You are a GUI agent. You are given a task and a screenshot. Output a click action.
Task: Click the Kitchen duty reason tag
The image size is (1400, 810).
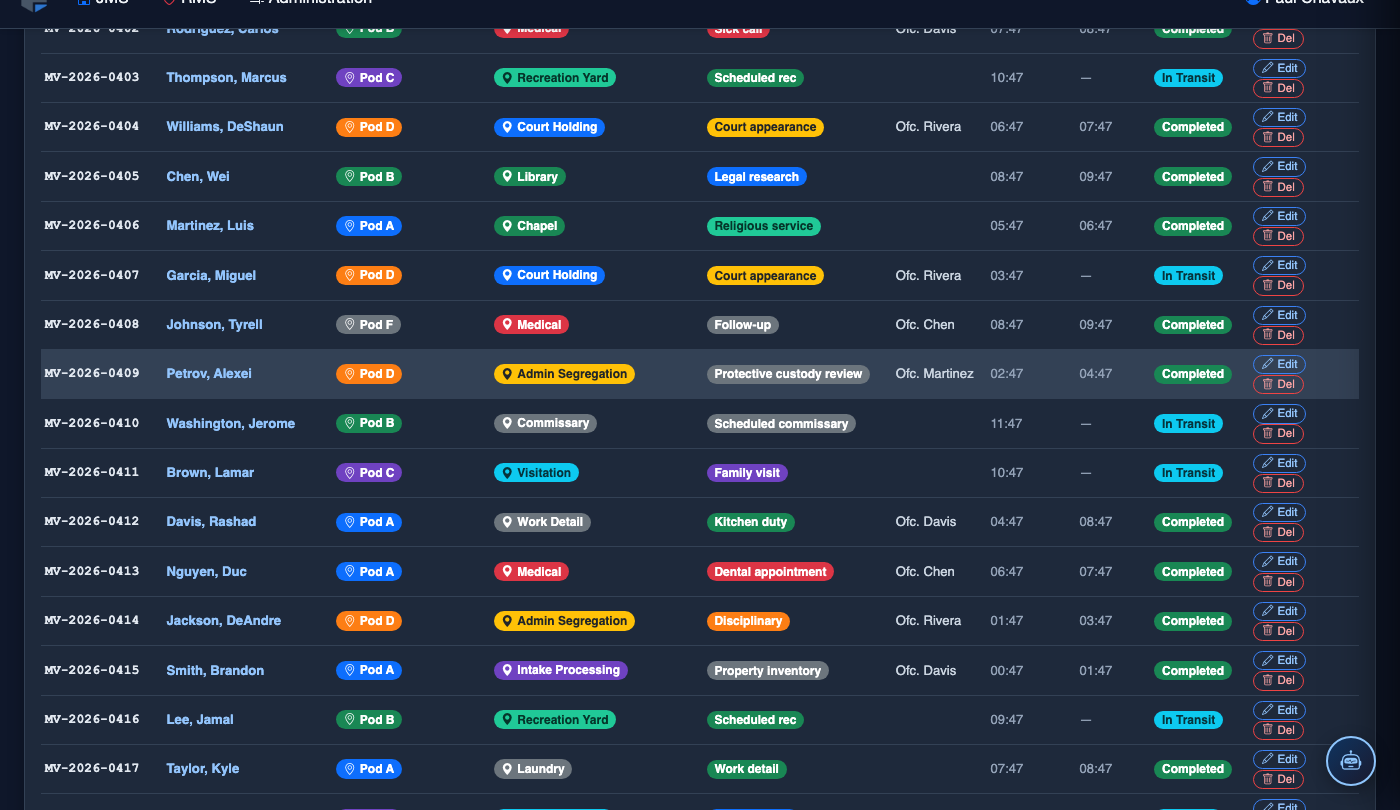tap(751, 522)
